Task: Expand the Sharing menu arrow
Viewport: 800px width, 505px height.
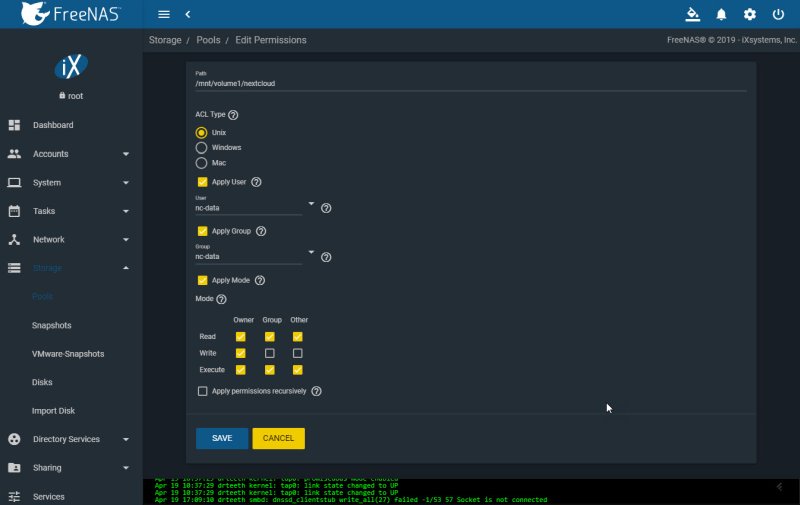Action: click(x=126, y=468)
